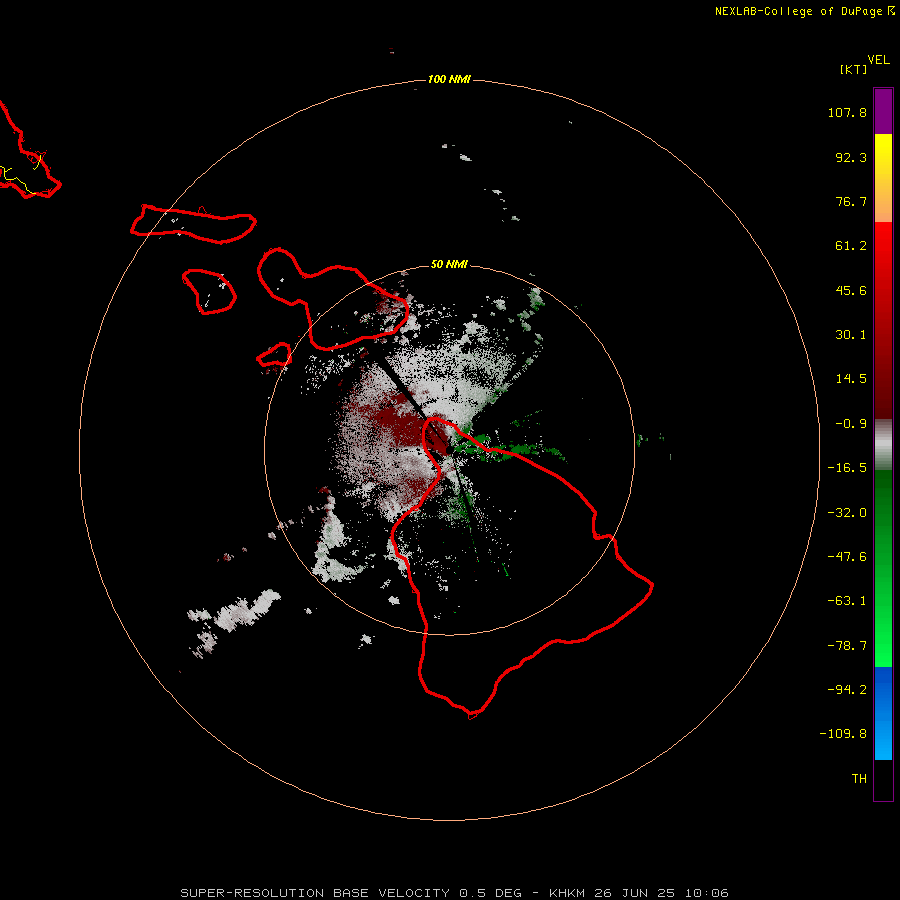The height and width of the screenshot is (900, 900).
Task: Click the -109.8 legend value
Action: point(843,734)
